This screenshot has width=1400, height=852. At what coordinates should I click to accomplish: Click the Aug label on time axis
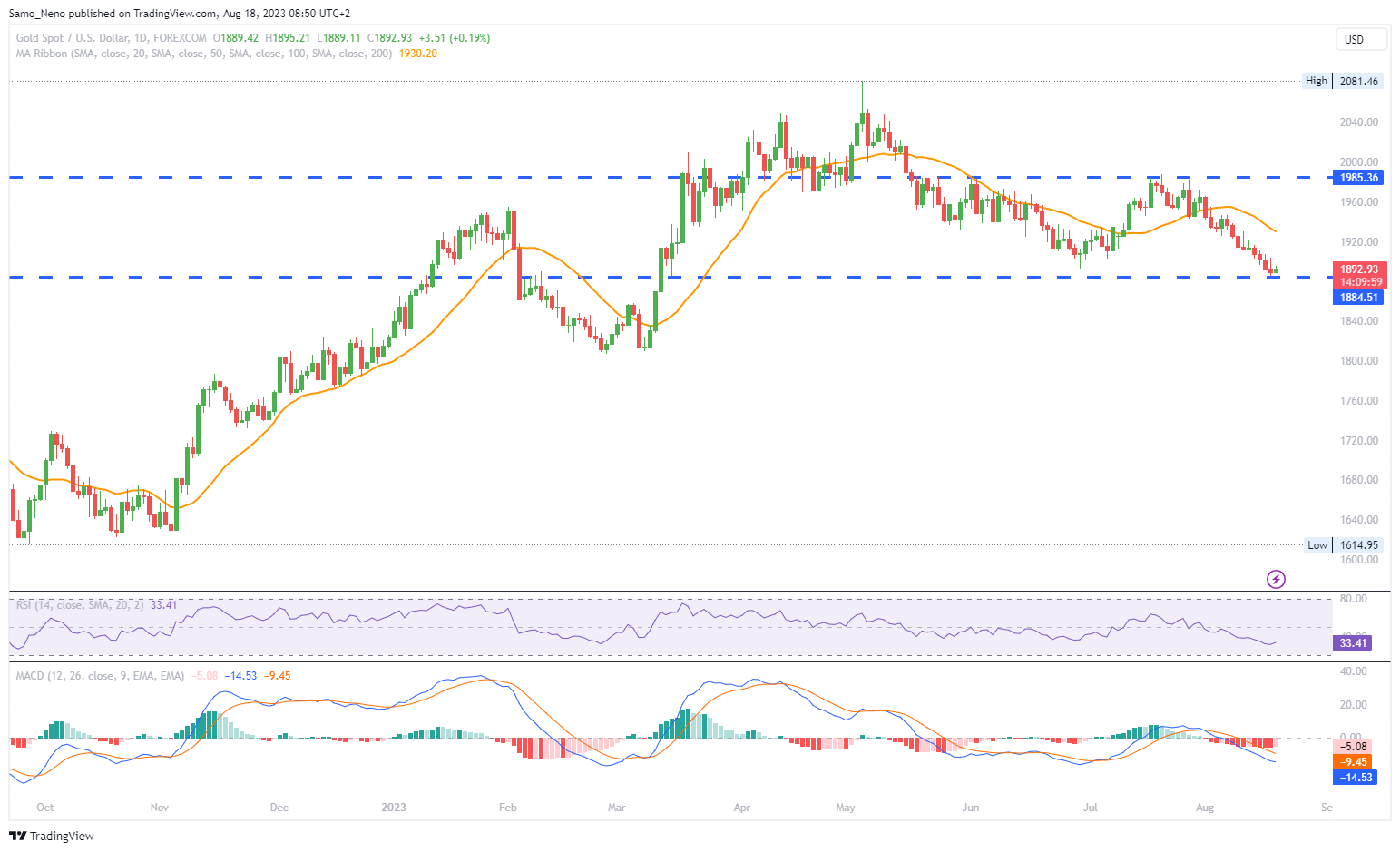click(1205, 808)
